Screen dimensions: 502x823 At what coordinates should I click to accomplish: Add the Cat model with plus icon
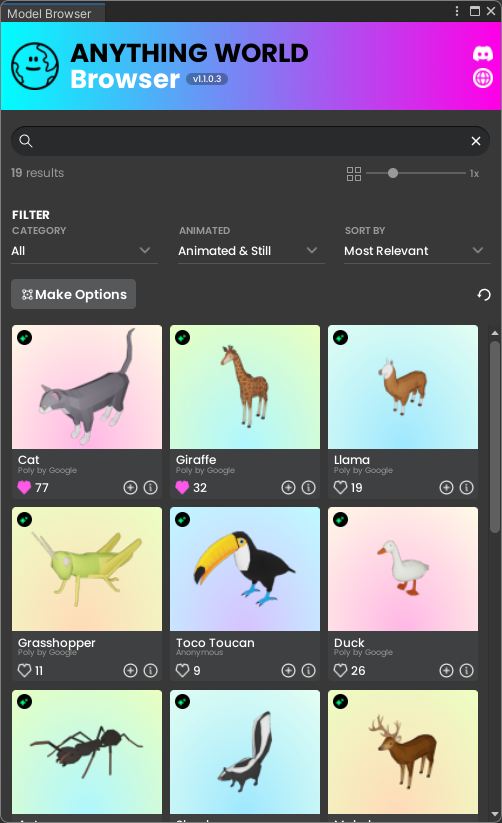(x=130, y=488)
